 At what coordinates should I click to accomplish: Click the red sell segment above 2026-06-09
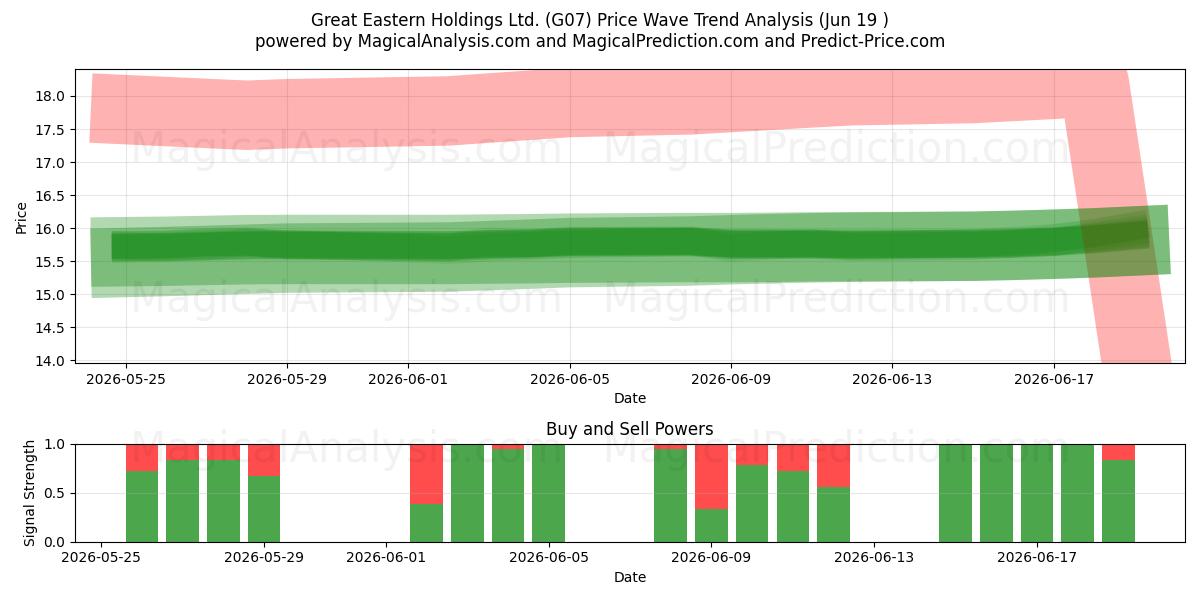coord(711,477)
